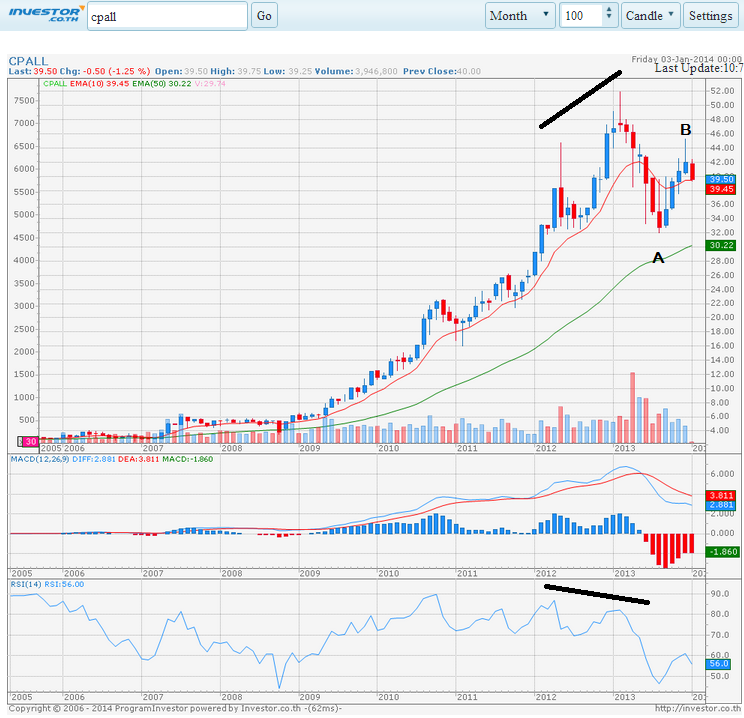Click the copyright ProgramInvestor footer text

pyautogui.click(x=175, y=708)
